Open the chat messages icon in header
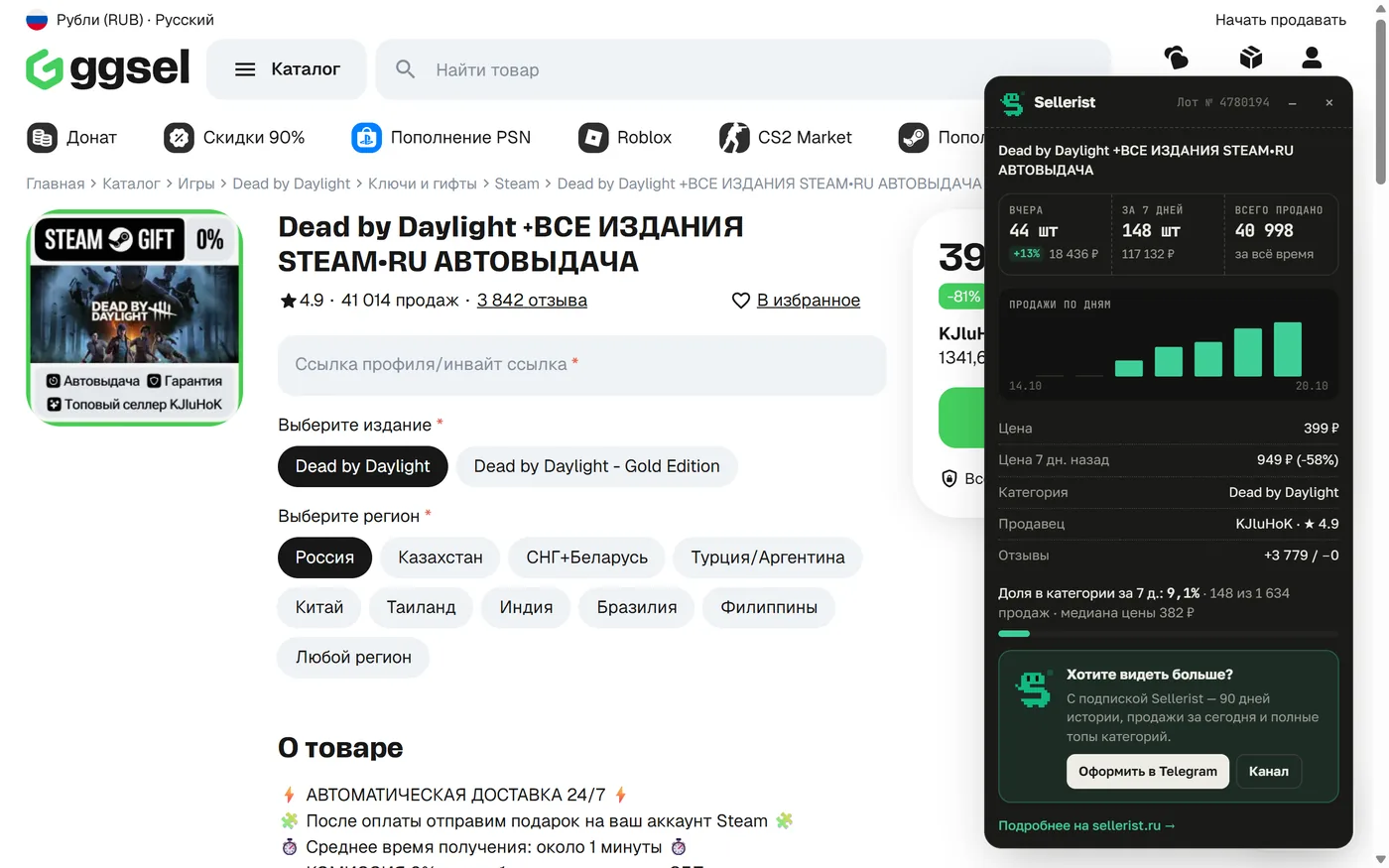This screenshot has width=1389, height=868. pos(1176,58)
